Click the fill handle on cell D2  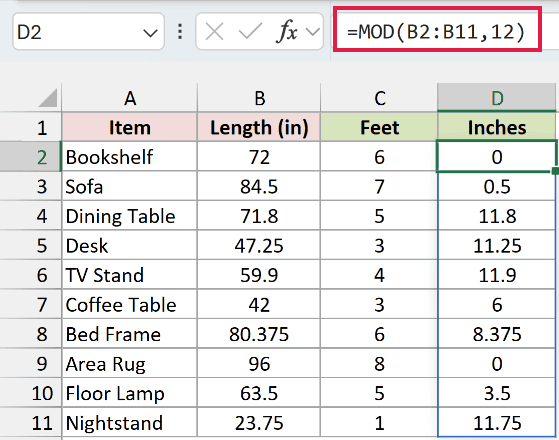[555, 171]
